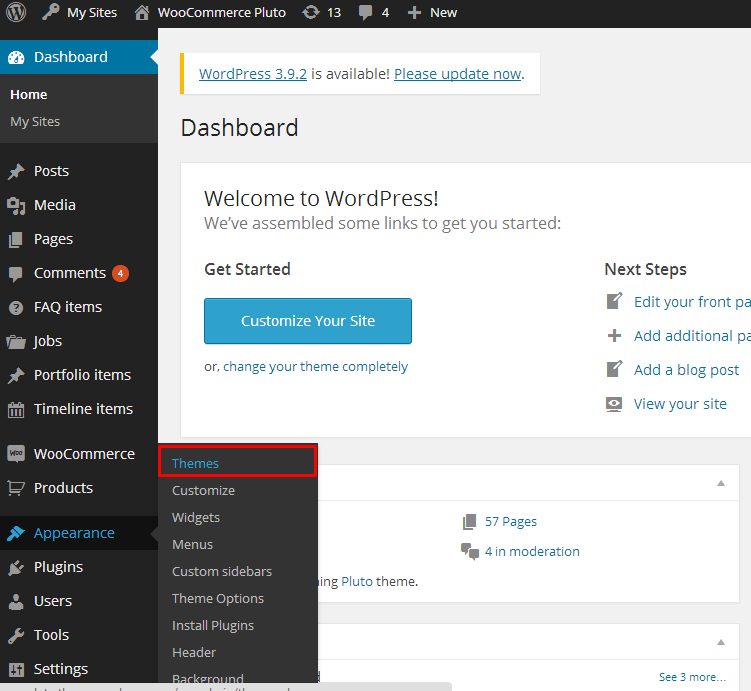Open the My Sites admin bar menu
This screenshot has width=751, height=691.
click(x=80, y=13)
